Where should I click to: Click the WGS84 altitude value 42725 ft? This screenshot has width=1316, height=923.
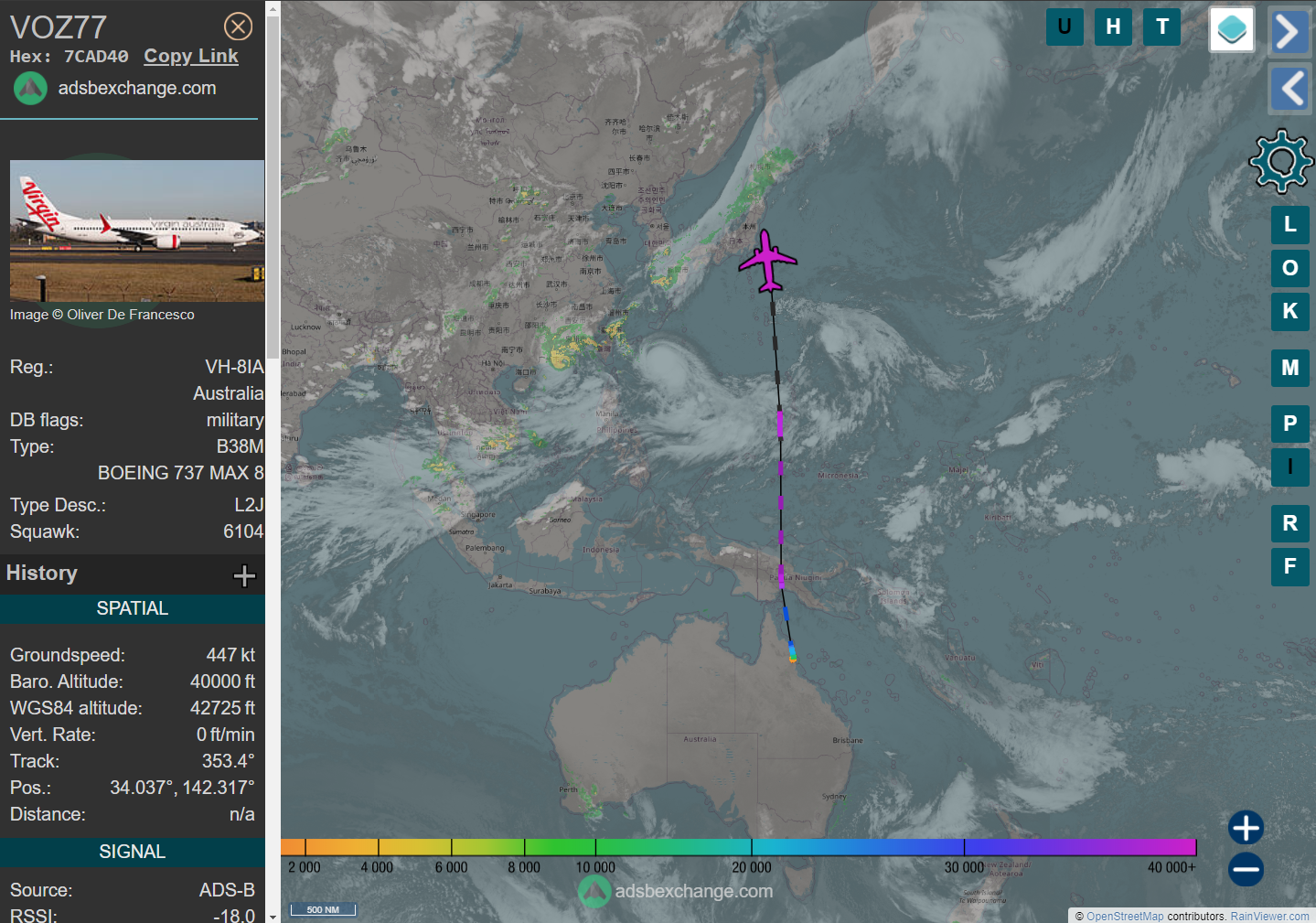pyautogui.click(x=222, y=708)
